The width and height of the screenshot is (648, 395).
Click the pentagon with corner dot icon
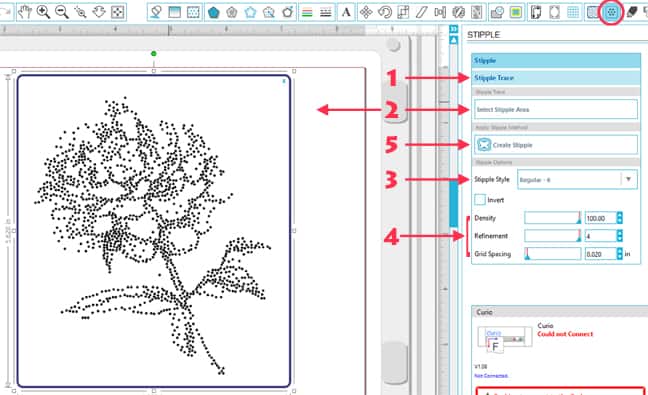288,12
